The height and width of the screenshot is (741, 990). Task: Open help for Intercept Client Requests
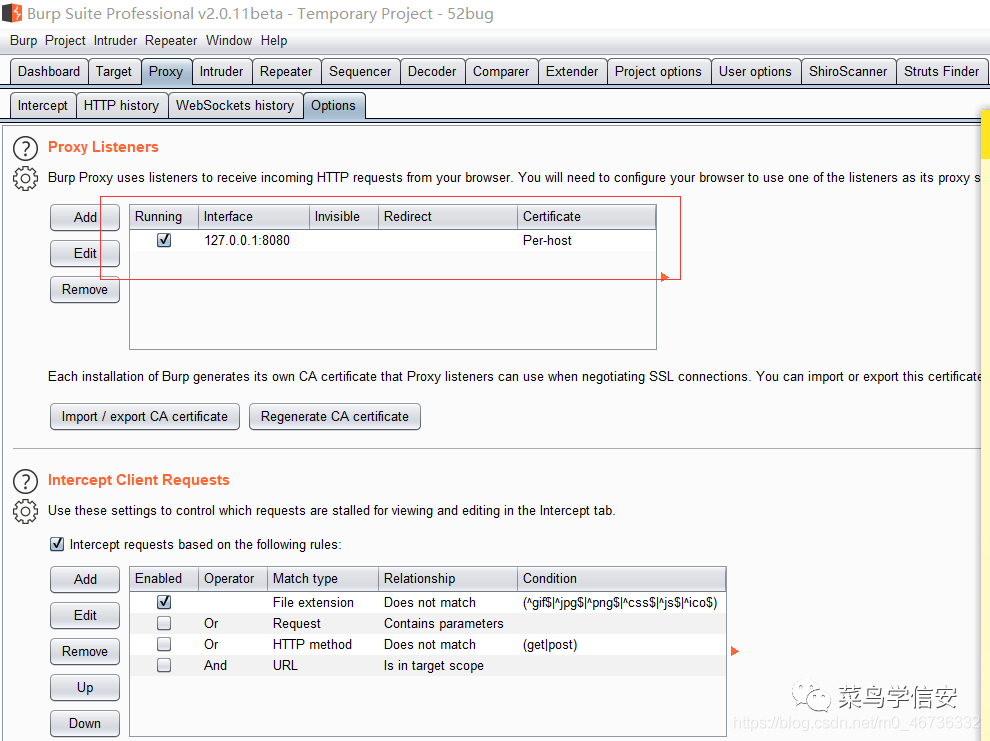click(25, 481)
